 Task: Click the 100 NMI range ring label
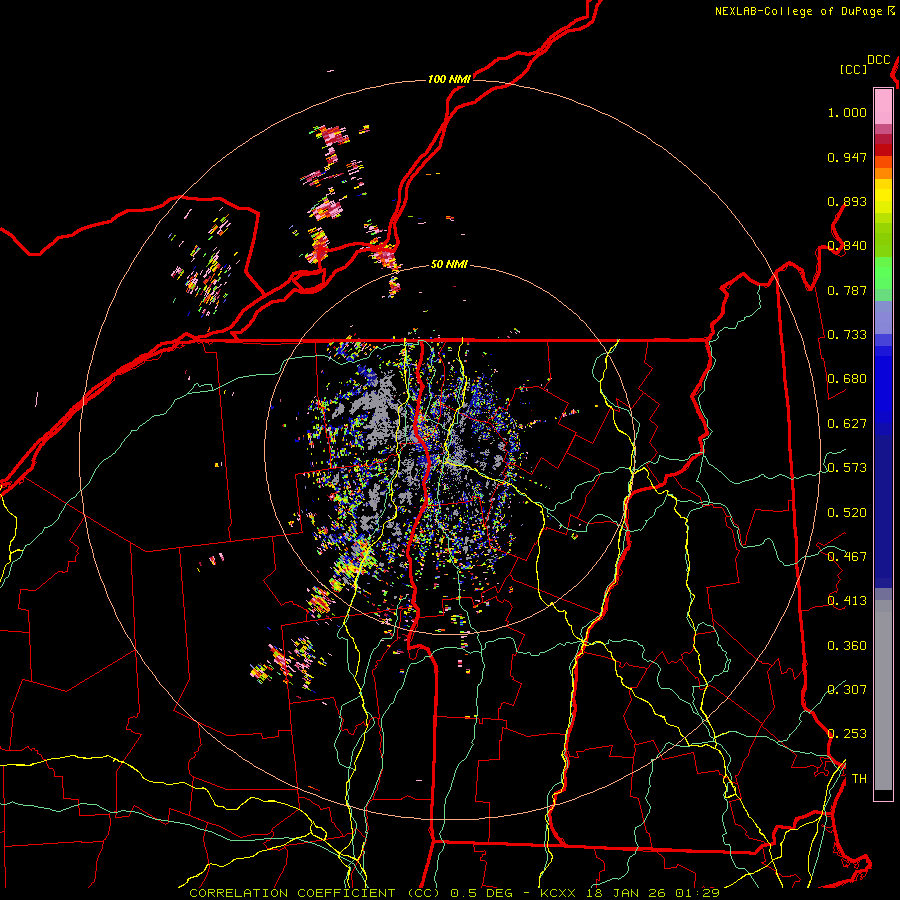449,79
